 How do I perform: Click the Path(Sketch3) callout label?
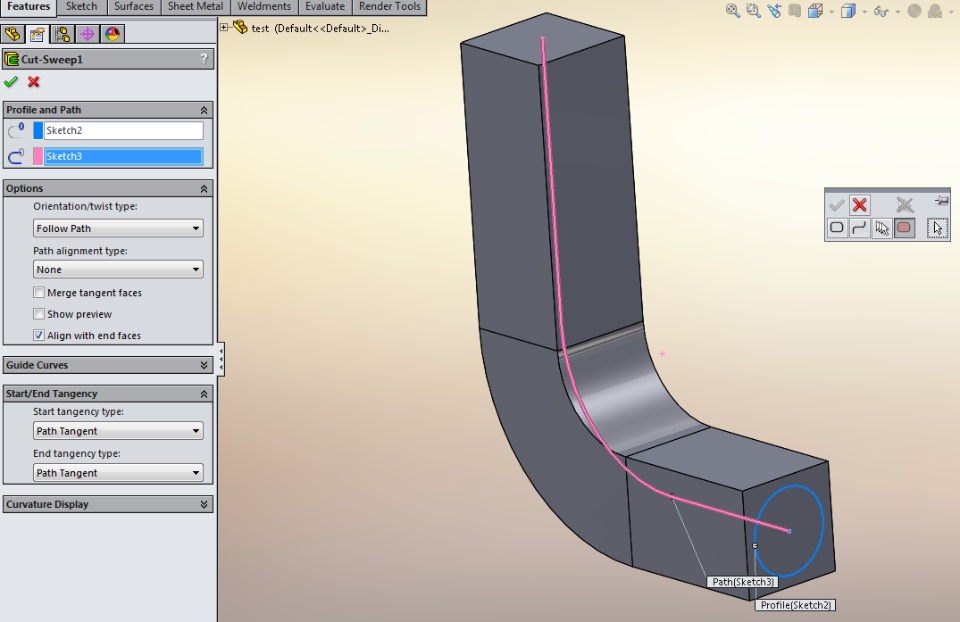click(x=743, y=582)
